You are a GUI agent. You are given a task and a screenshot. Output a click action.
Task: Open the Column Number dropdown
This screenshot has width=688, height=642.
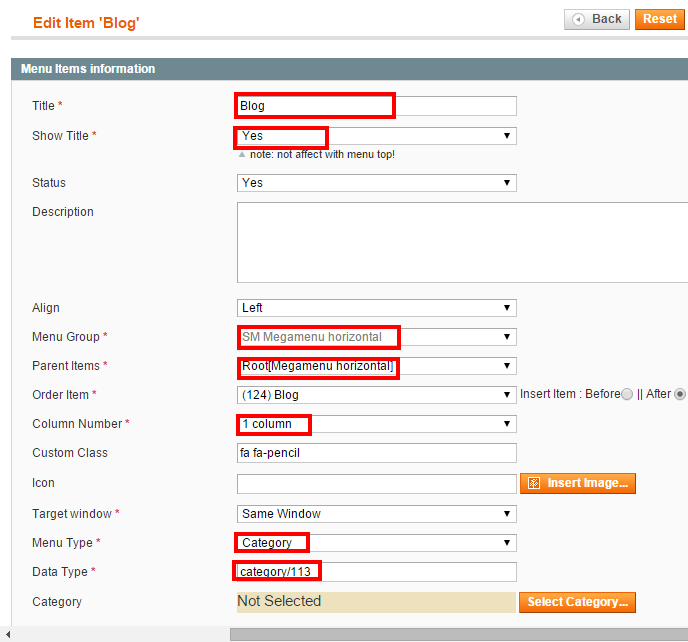point(376,424)
